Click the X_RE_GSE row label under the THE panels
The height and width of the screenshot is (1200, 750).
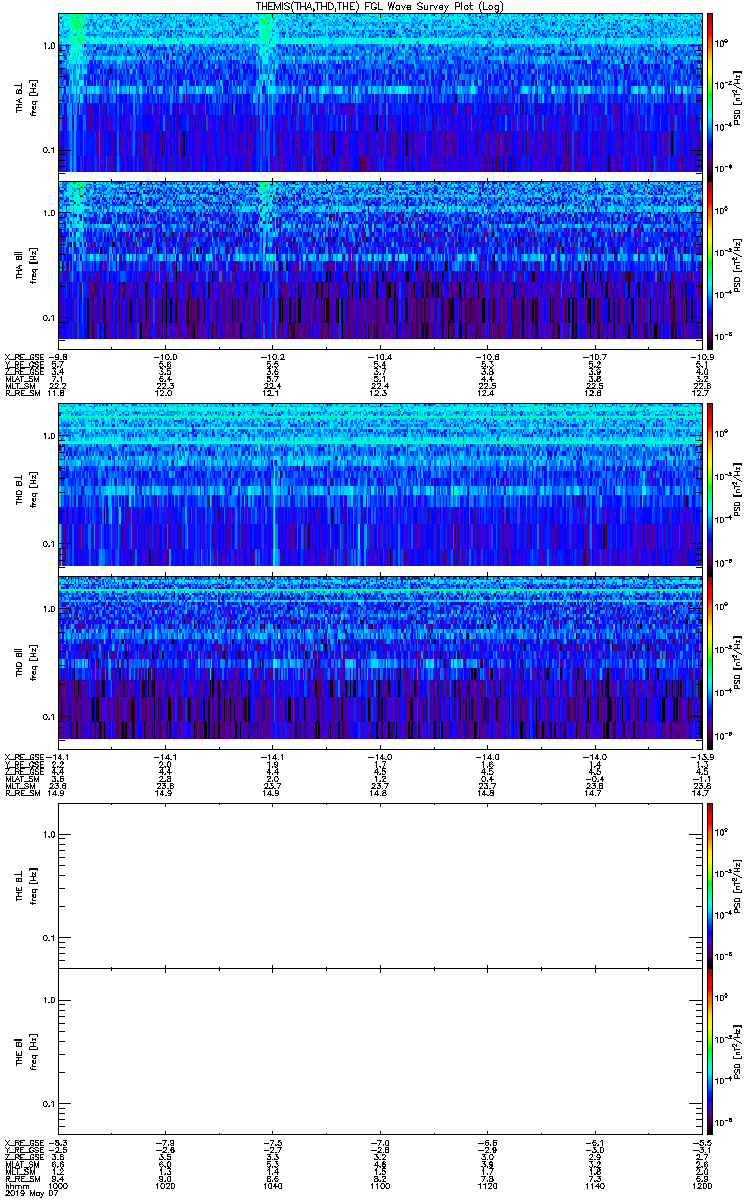coord(25,1143)
